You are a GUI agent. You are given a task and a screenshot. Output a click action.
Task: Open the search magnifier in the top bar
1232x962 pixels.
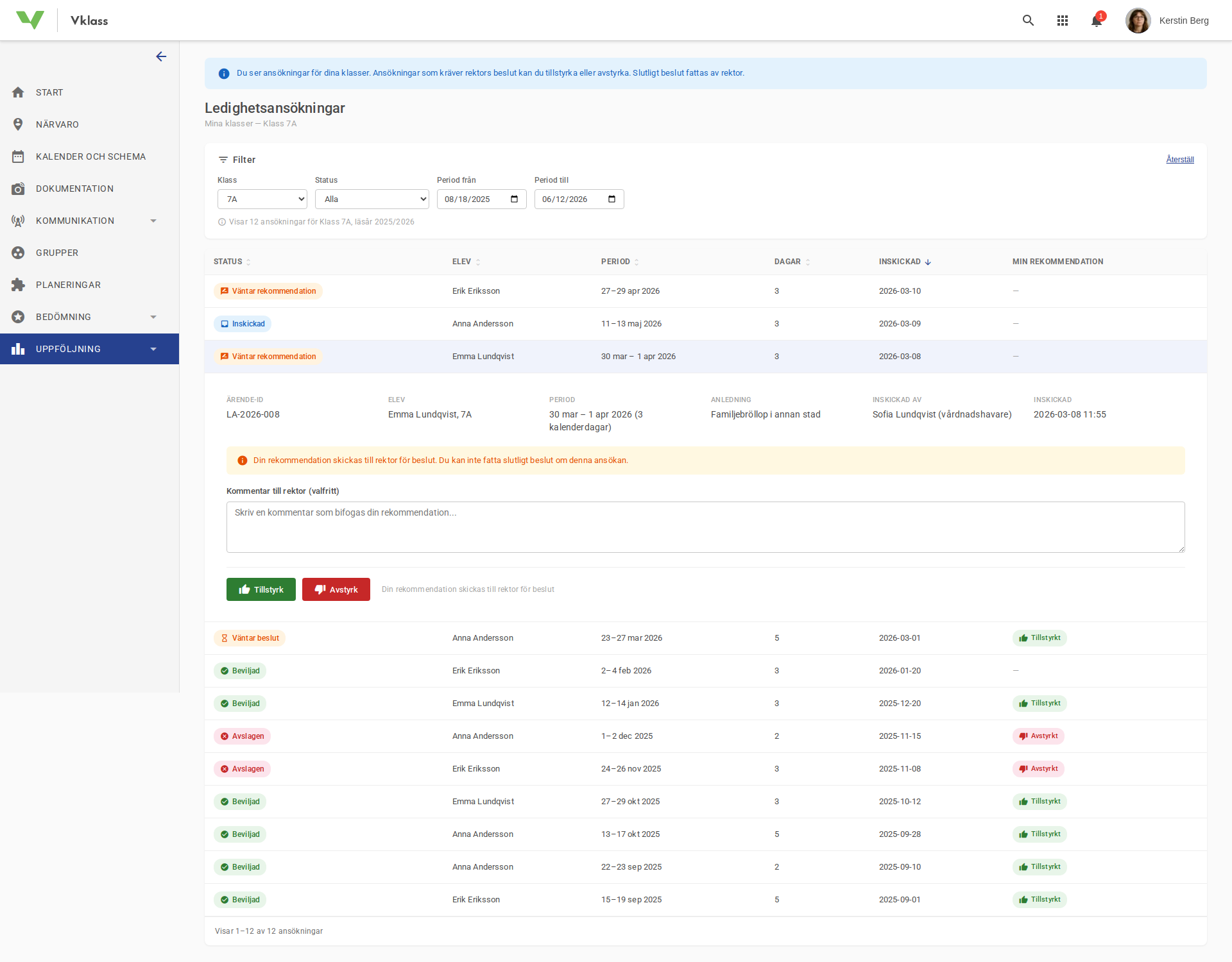pos(1028,20)
